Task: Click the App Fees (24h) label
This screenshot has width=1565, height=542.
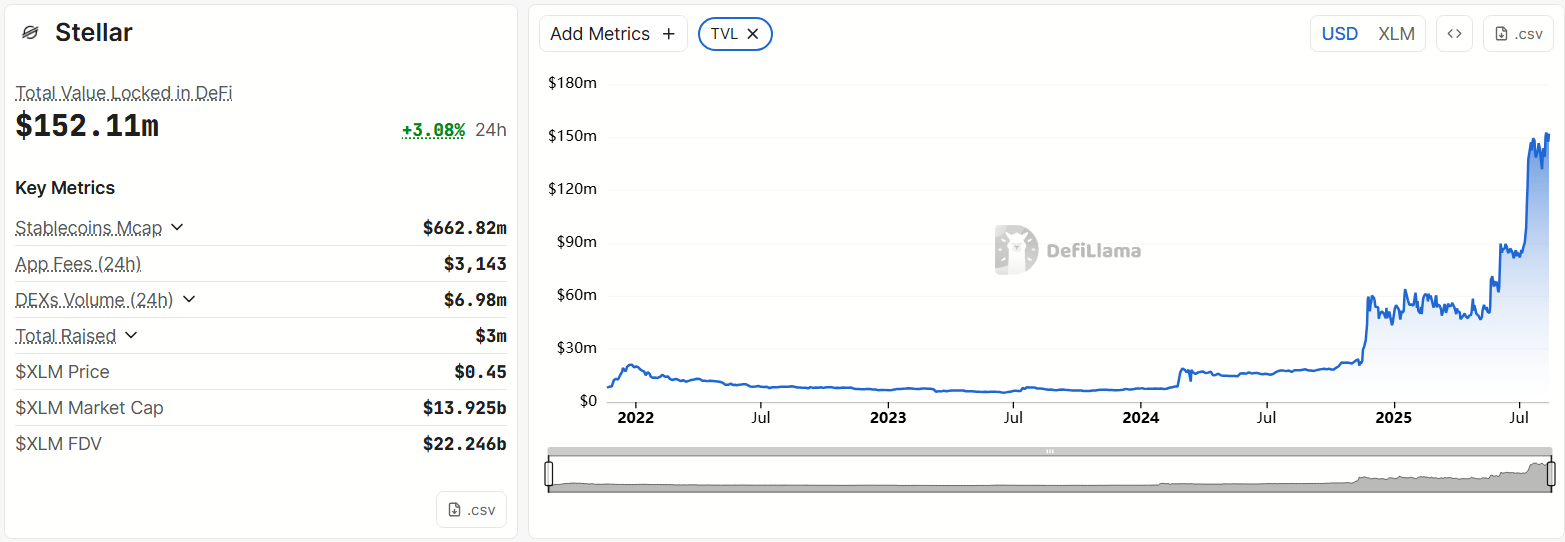Action: tap(78, 264)
